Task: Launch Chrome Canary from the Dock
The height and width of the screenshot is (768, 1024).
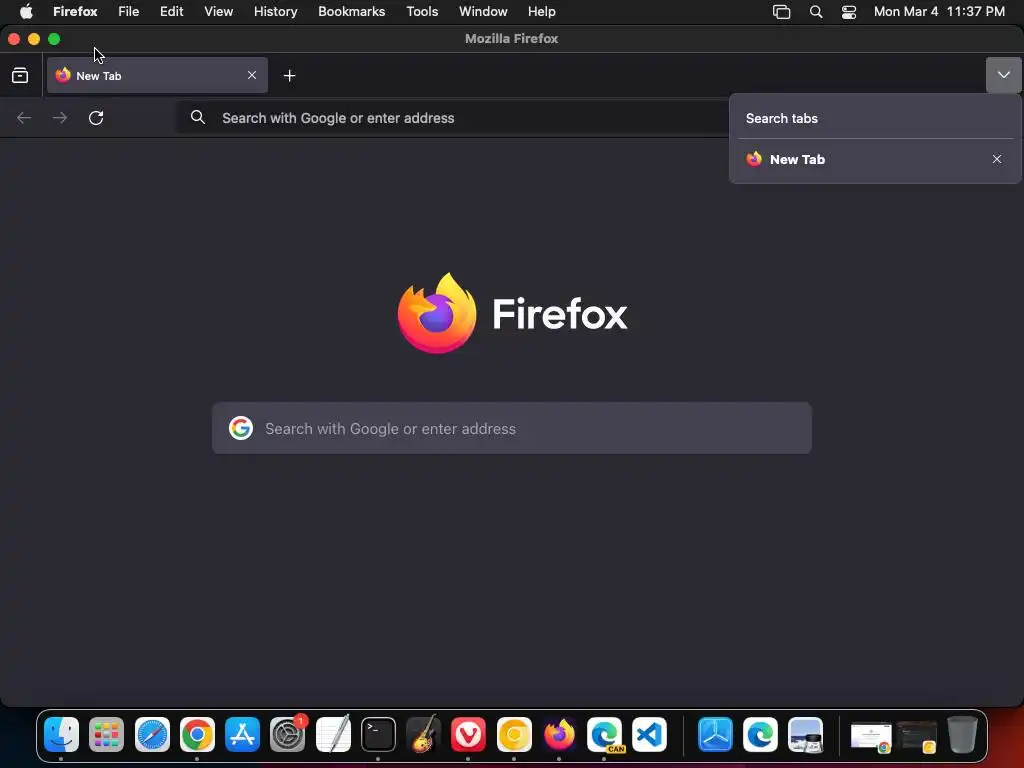Action: click(x=514, y=735)
